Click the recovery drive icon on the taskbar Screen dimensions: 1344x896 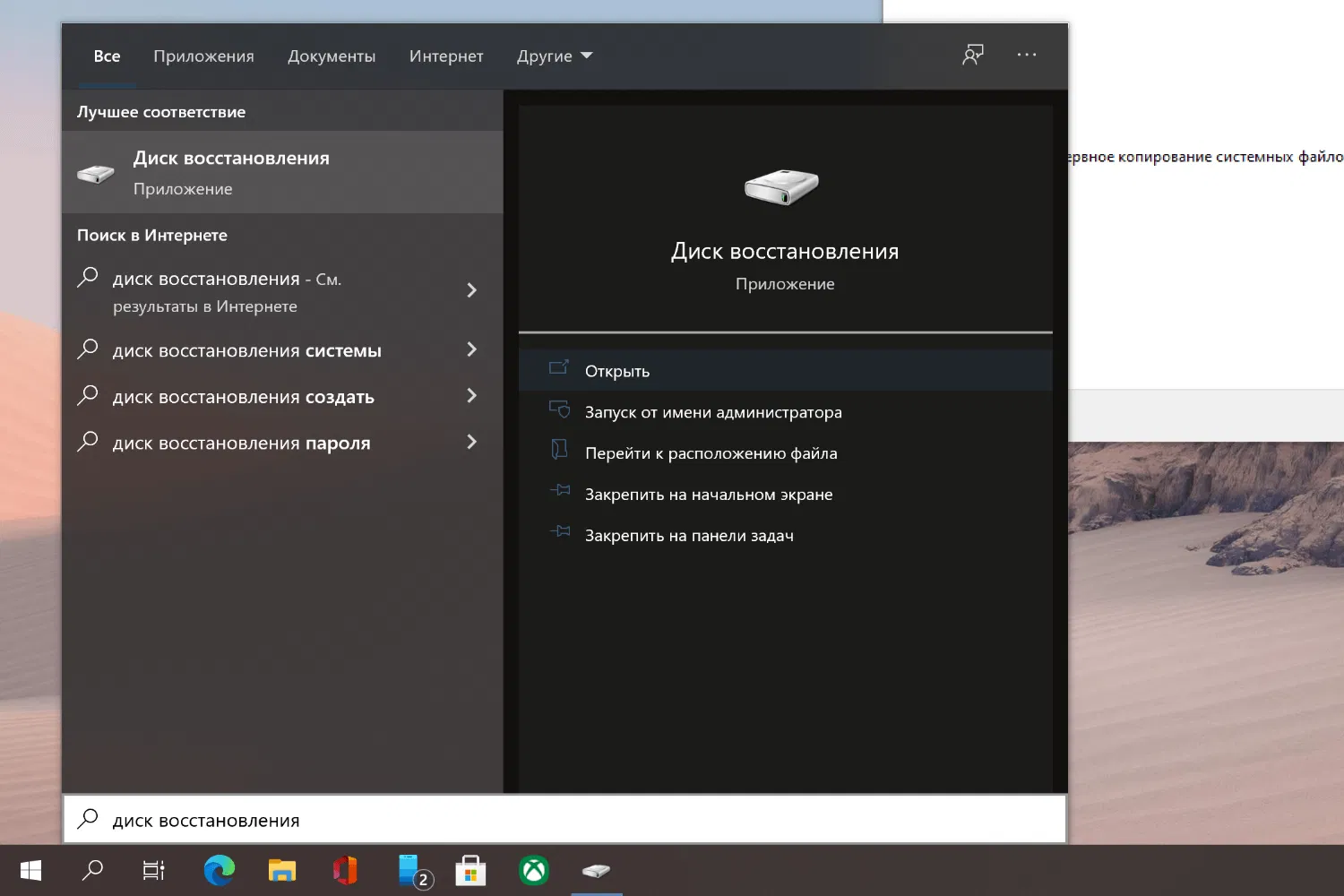[596, 870]
